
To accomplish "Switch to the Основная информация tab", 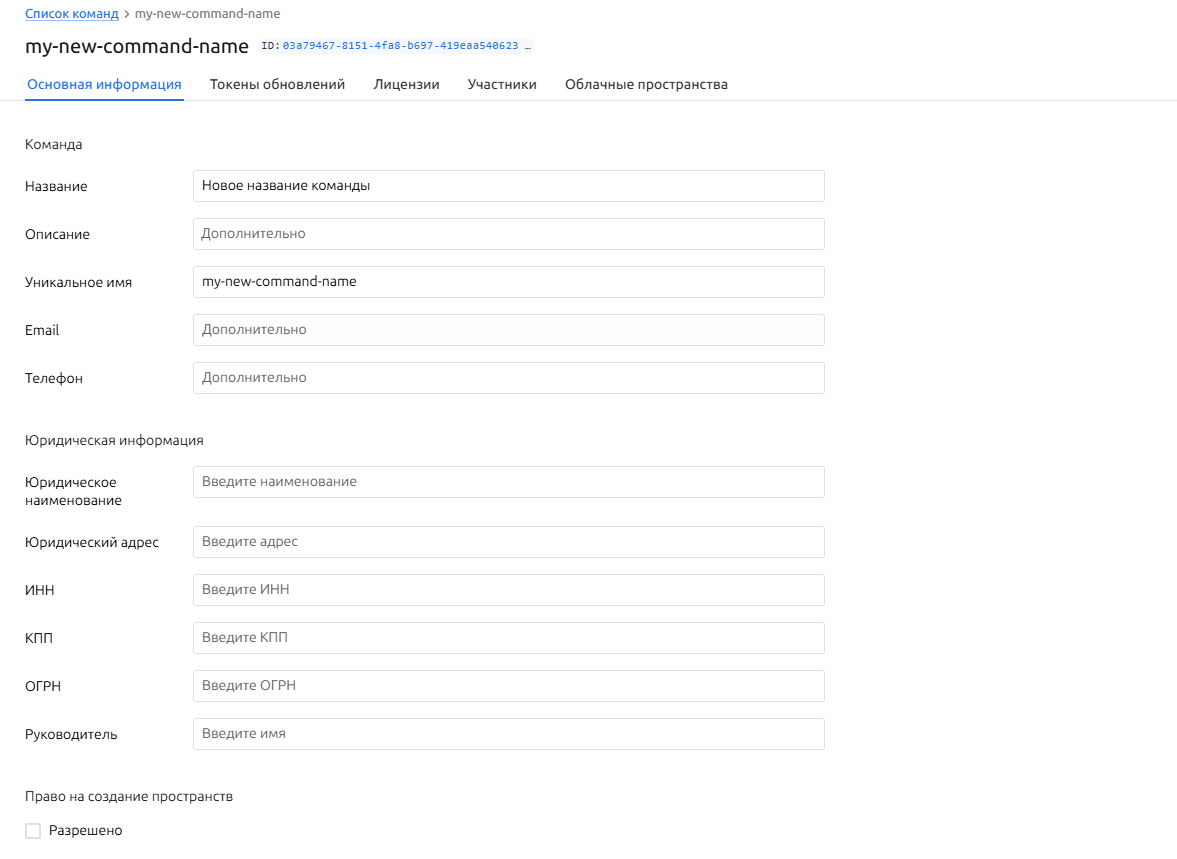I will pos(104,85).
